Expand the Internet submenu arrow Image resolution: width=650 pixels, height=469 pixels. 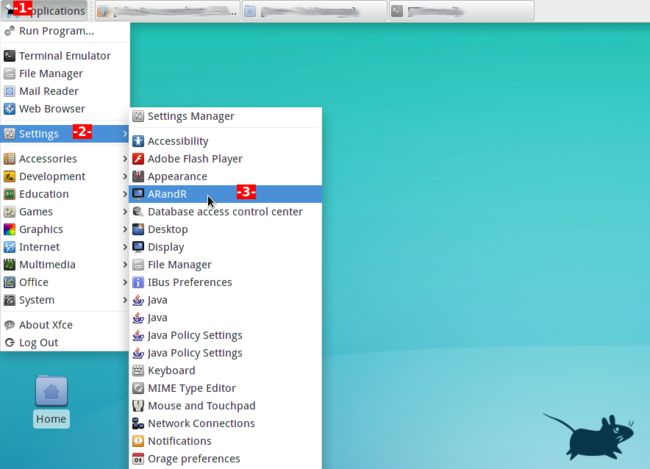(x=124, y=247)
